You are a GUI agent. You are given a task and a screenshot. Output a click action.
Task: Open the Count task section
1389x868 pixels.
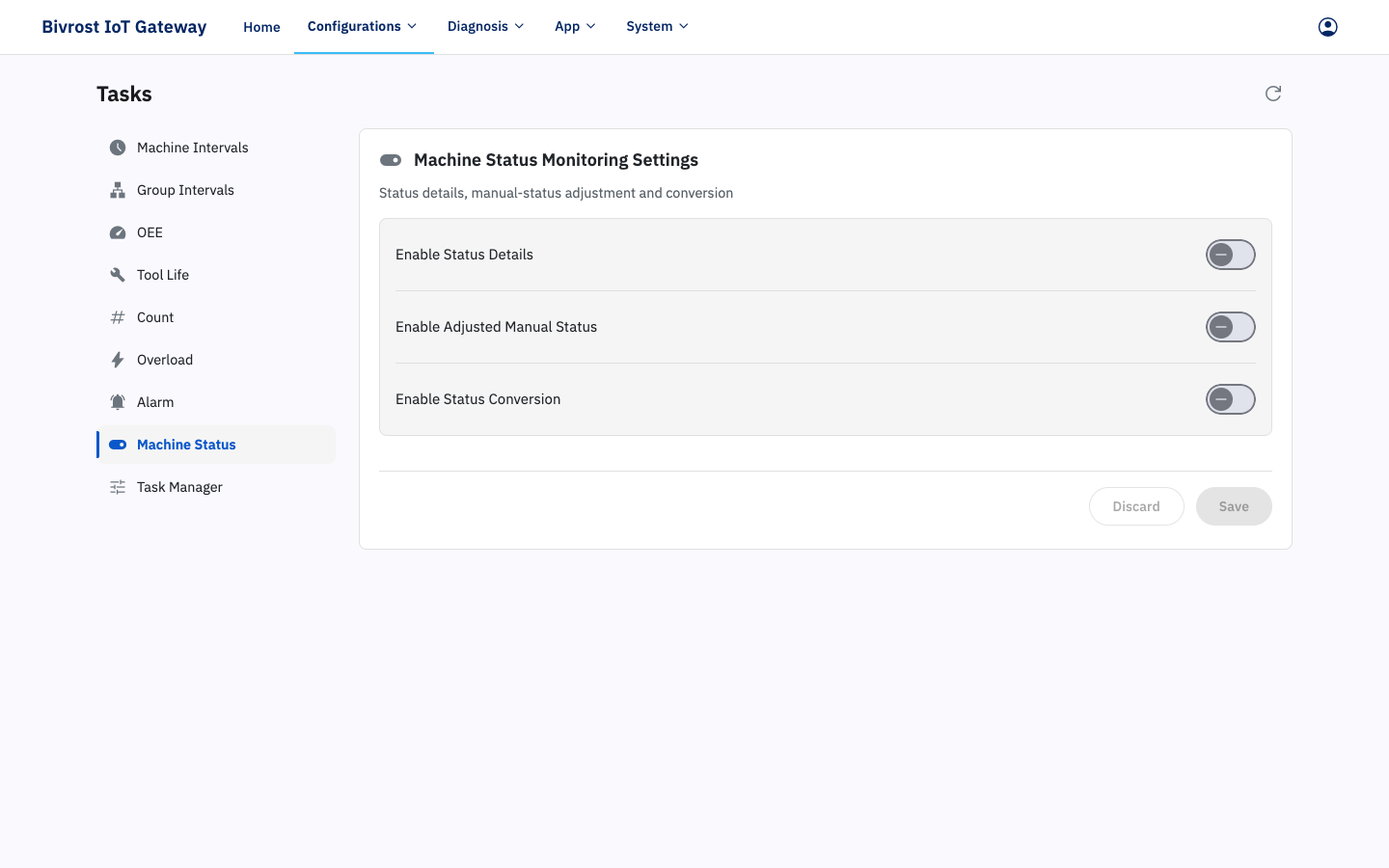(x=216, y=317)
